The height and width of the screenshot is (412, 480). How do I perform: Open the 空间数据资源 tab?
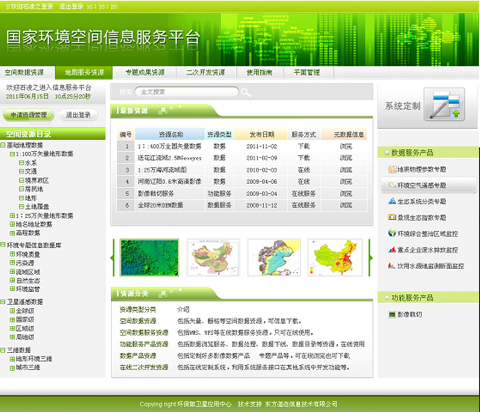click(x=24, y=72)
